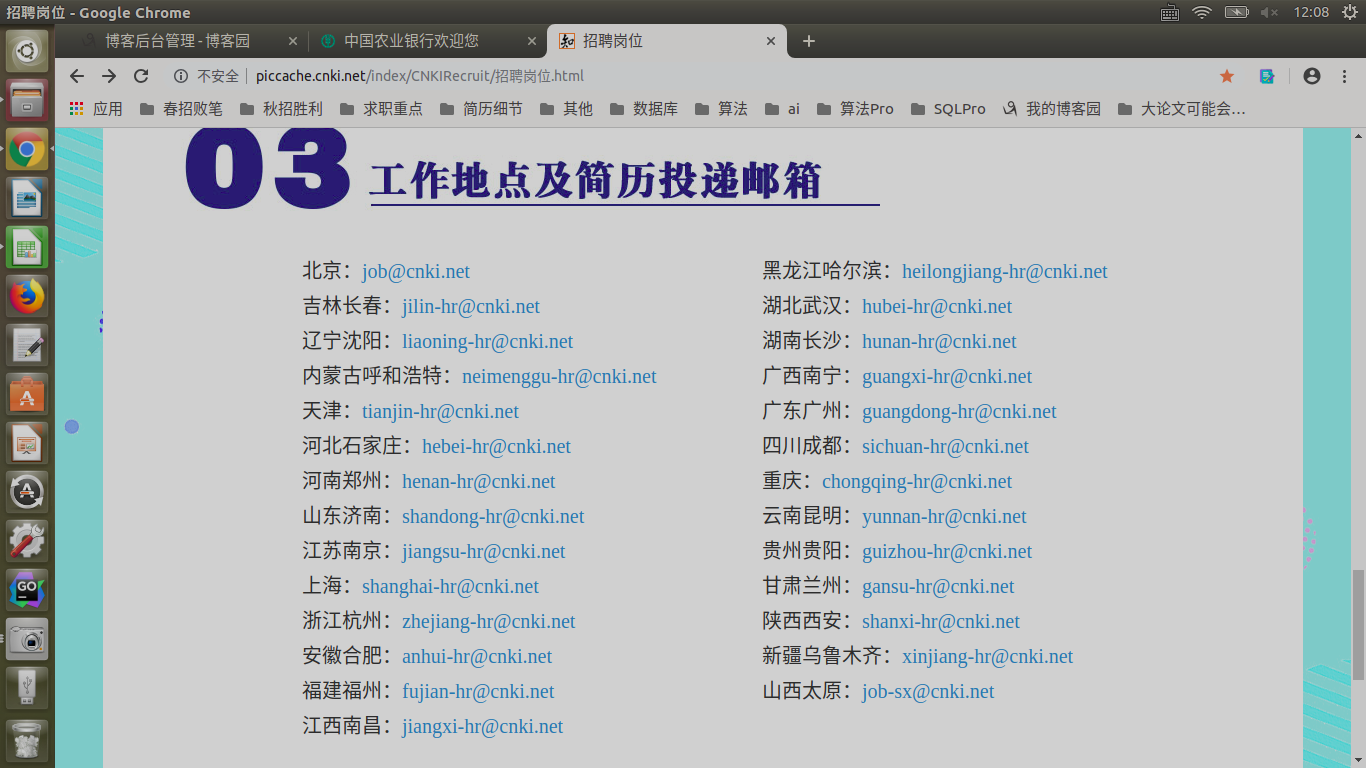Click the scrollbar up arrow
This screenshot has height=768, width=1366.
click(x=1358, y=135)
